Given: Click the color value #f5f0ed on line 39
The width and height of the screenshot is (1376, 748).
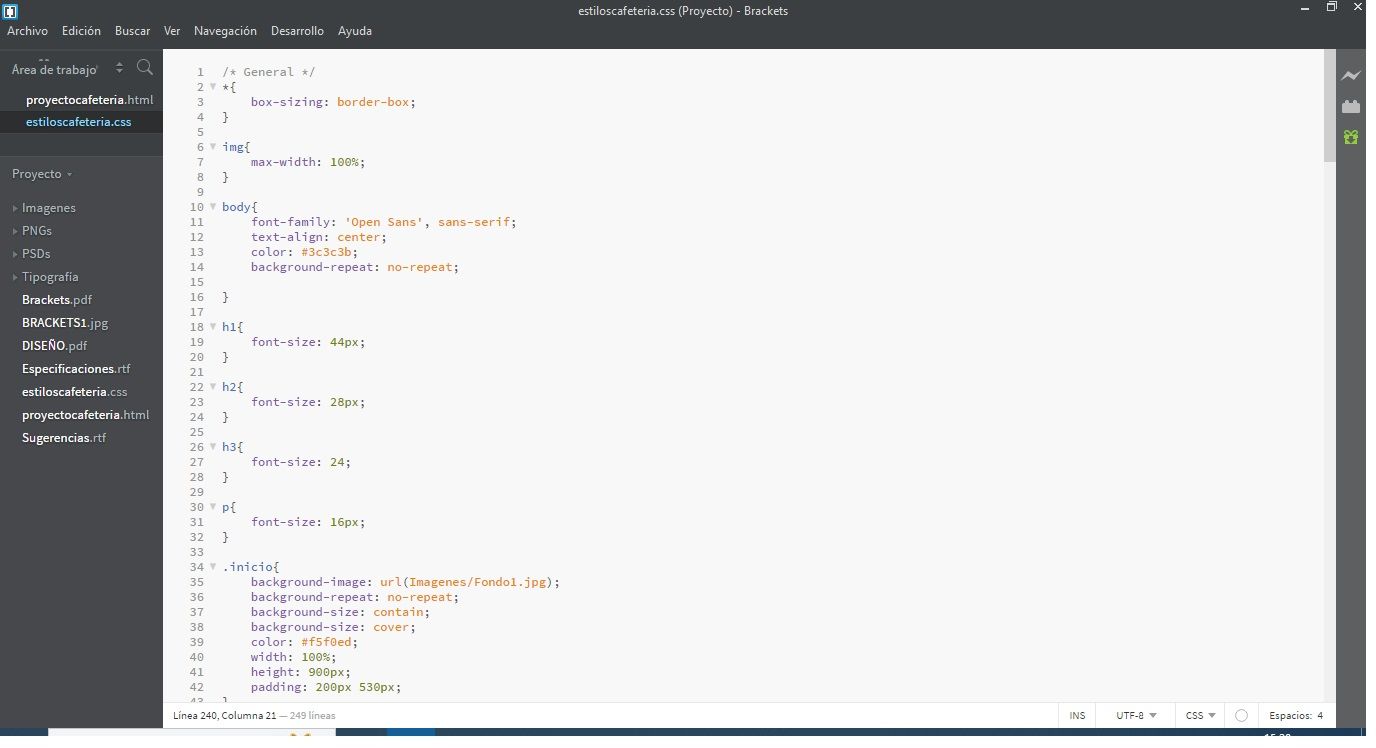Looking at the screenshot, I should click(x=325, y=642).
